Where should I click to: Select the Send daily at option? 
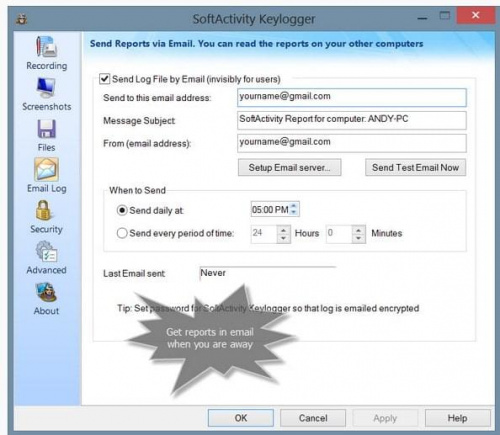pos(122,210)
